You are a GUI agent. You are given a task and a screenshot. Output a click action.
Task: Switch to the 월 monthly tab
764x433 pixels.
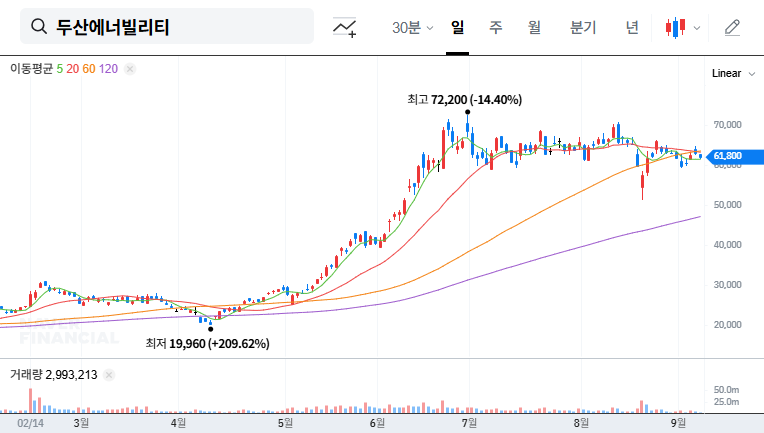(534, 27)
